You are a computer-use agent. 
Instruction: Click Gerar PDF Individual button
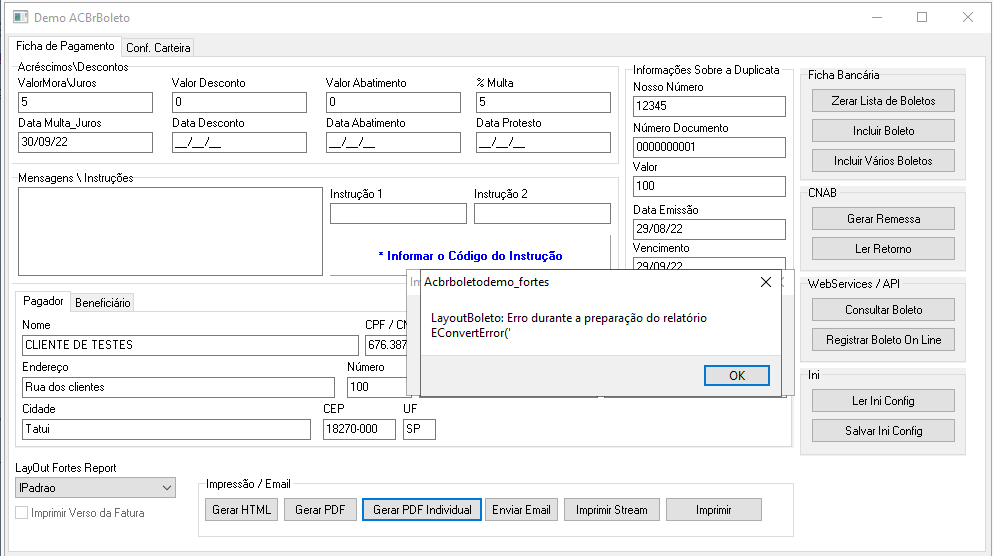coord(422,510)
